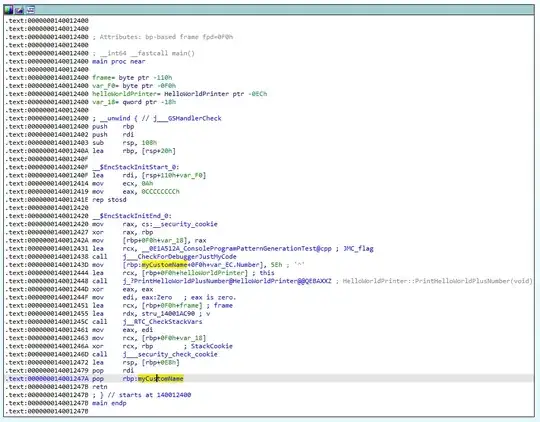Click 'mov eax, 0CCCCCCCCh' instruction
This screenshot has height=422, width=540.
click(136, 192)
